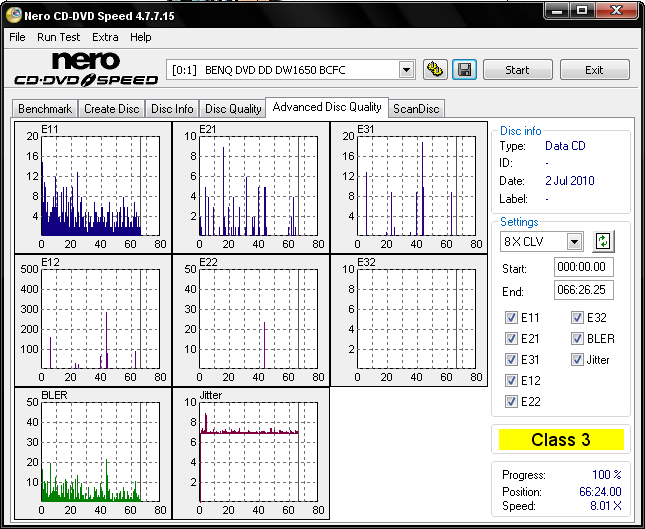The height and width of the screenshot is (529, 645).
Task: Click the refresh speed icon beside 8X CLV
Action: click(x=603, y=241)
